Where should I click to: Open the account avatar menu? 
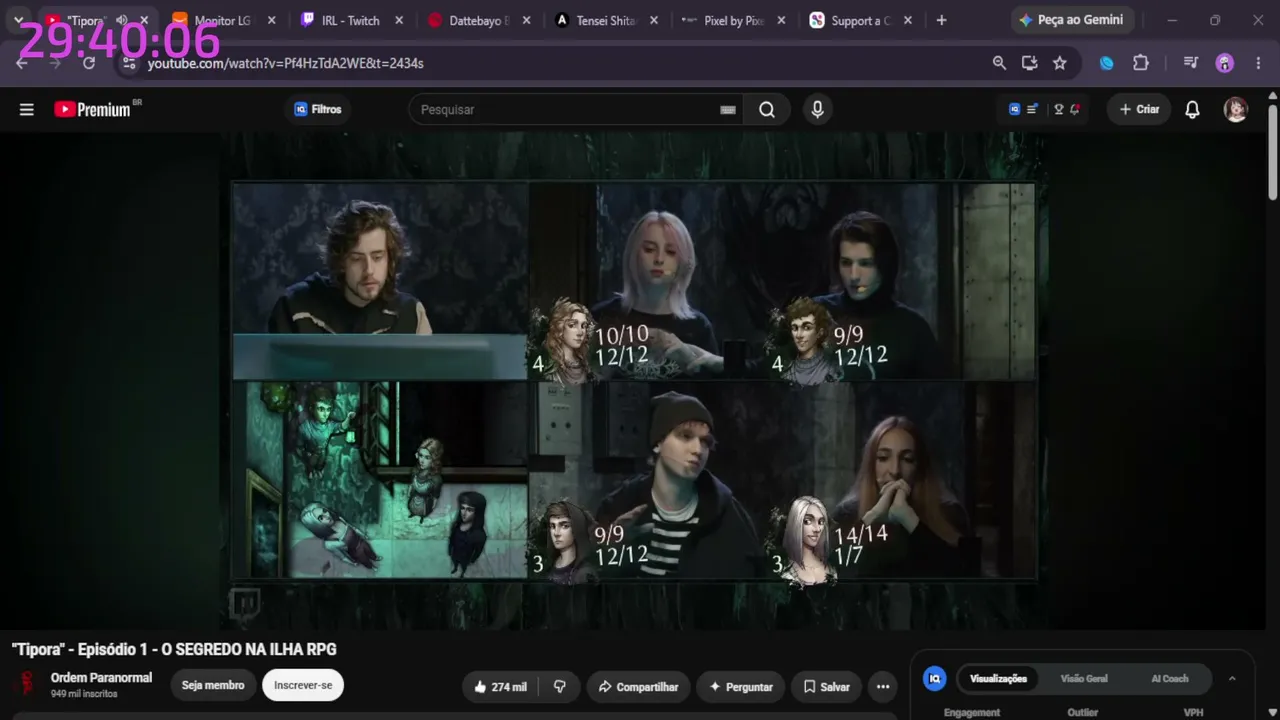[1236, 110]
